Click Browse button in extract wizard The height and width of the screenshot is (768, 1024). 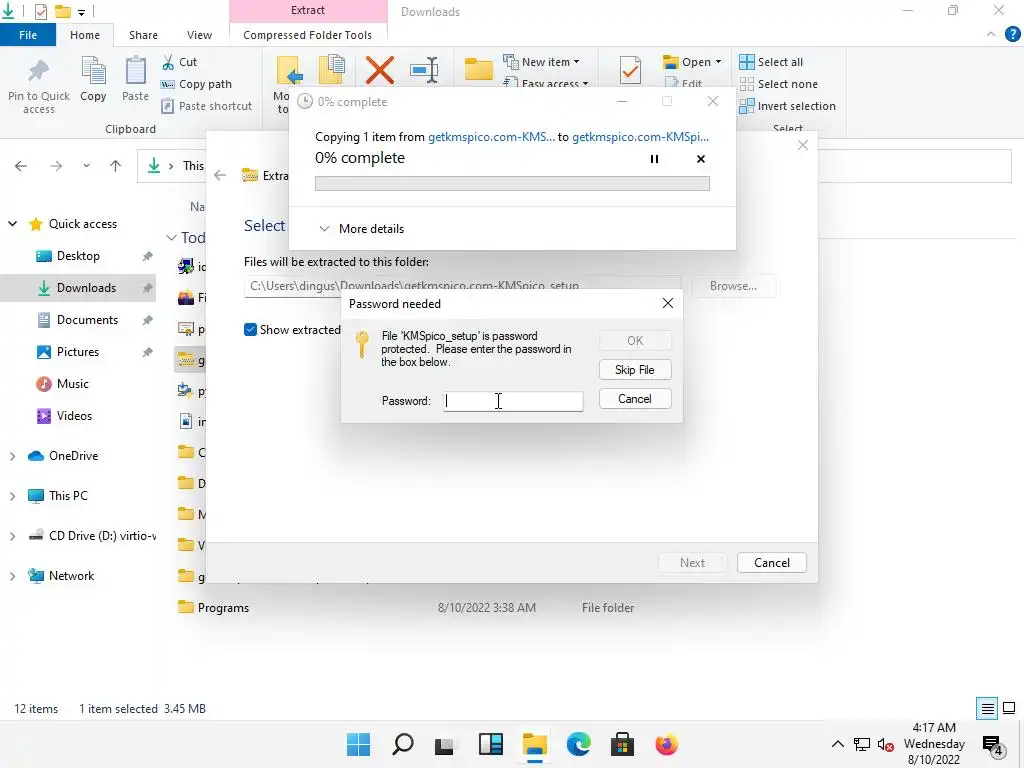[x=733, y=286]
